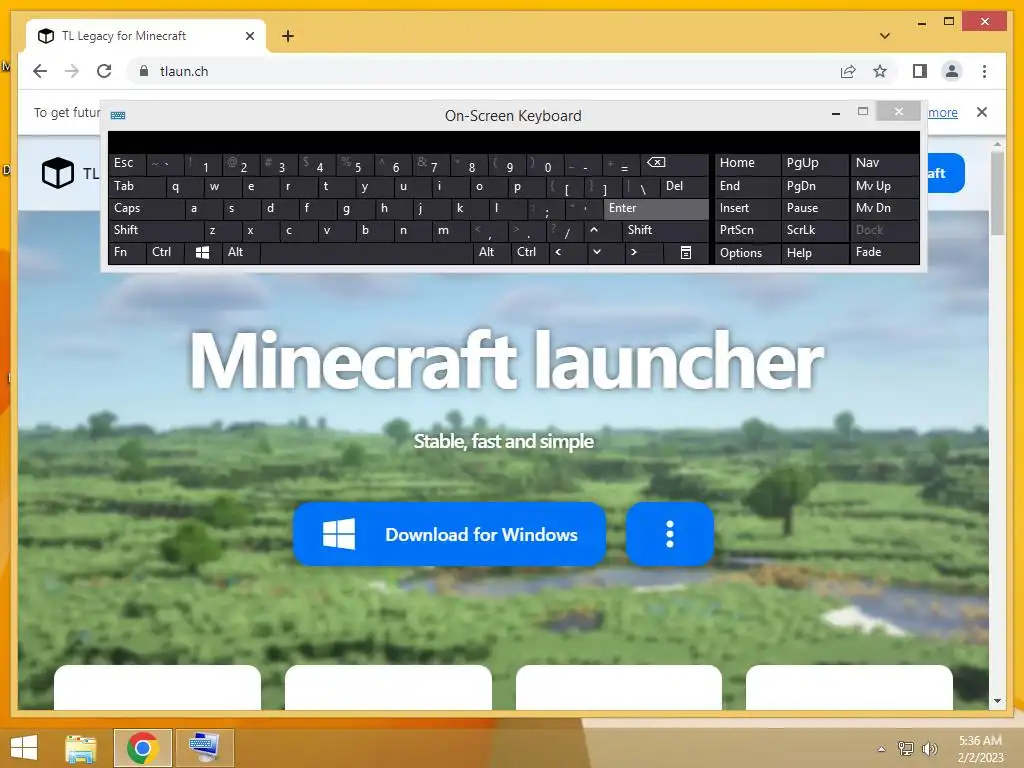Image resolution: width=1024 pixels, height=768 pixels.
Task: Click the padlock site info icon
Action: 144,71
